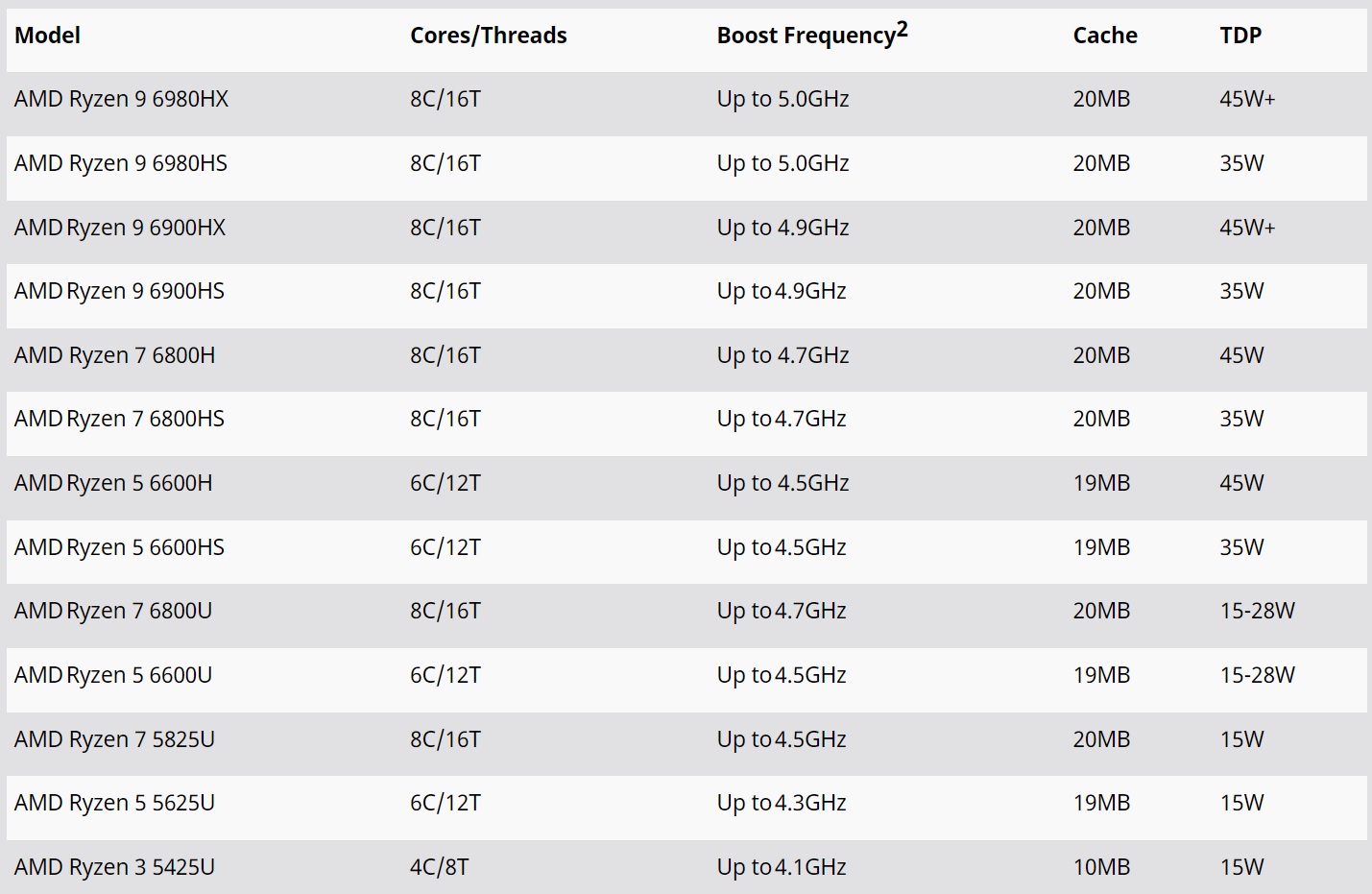Select the AMD Ryzen 9 6900HS entry
The image size is (1372, 894).
[119, 291]
